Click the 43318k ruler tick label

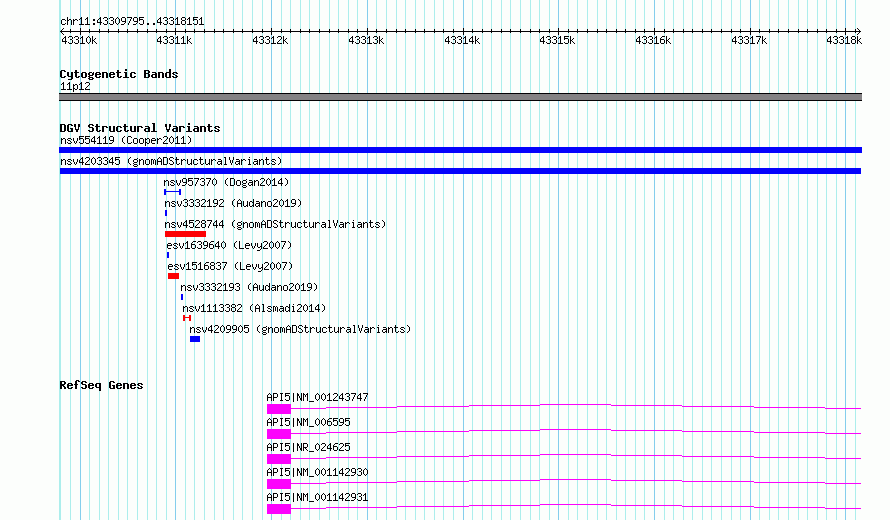pyautogui.click(x=844, y=40)
